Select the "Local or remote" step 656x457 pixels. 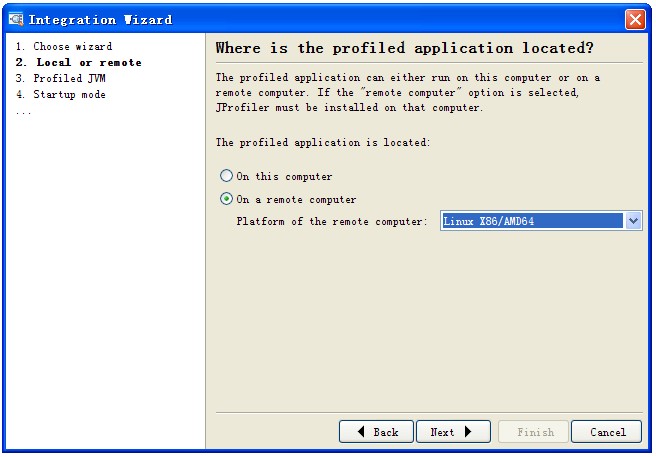click(79, 62)
